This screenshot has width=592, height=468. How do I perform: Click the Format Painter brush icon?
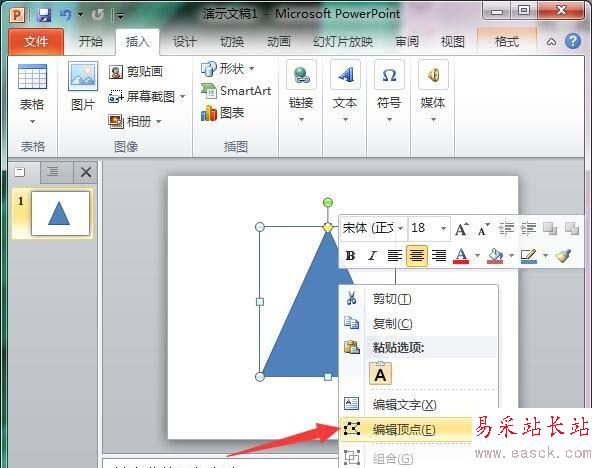pos(563,256)
